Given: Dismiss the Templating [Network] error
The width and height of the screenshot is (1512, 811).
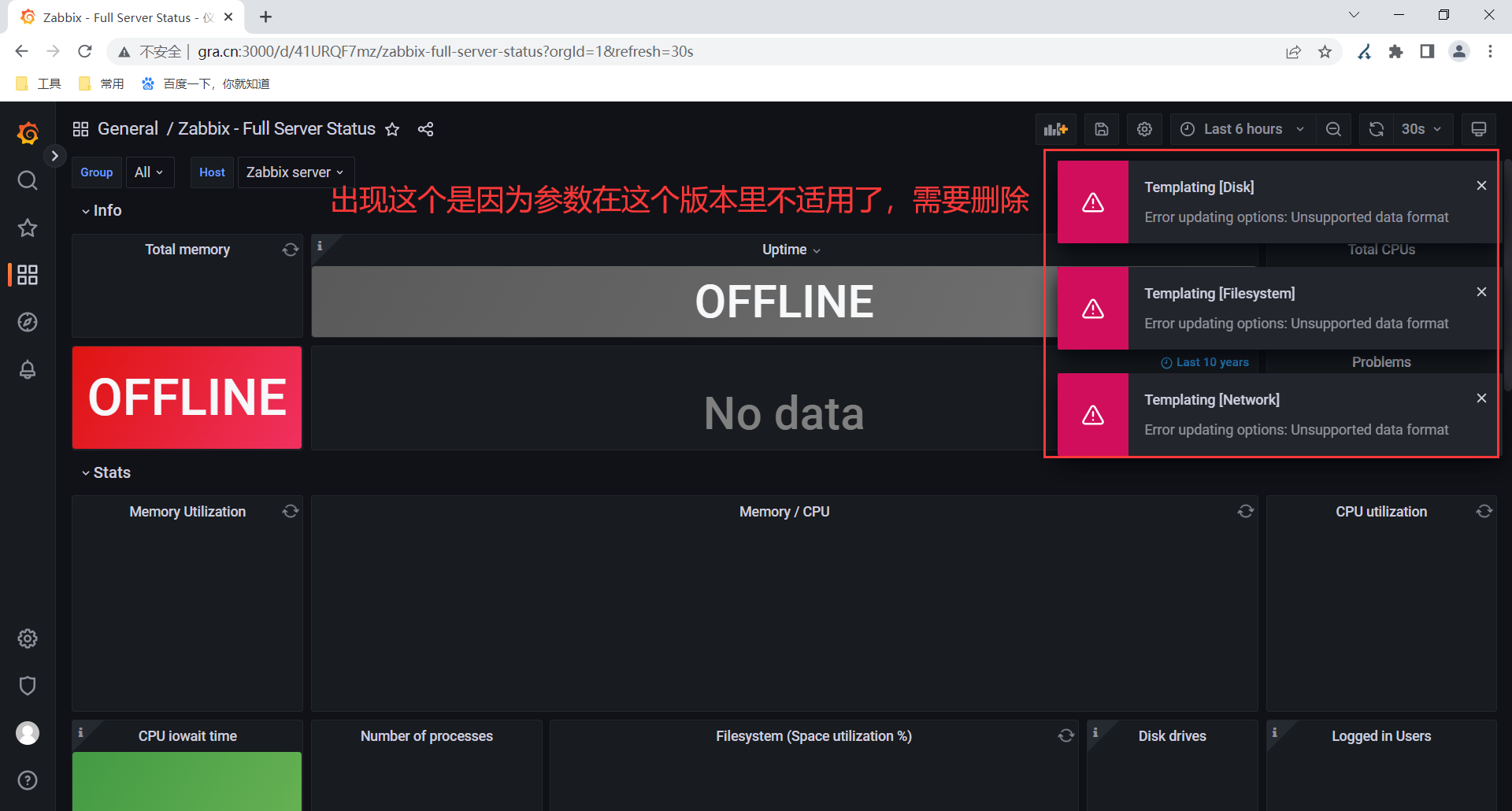Looking at the screenshot, I should (x=1481, y=398).
